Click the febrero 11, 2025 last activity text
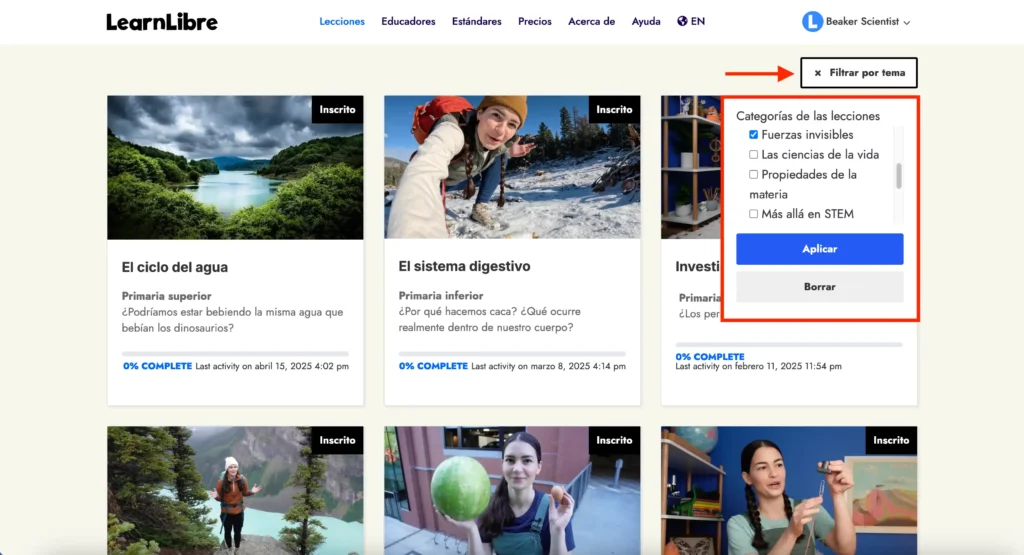Viewport: 1024px width, 555px height. coord(758,366)
